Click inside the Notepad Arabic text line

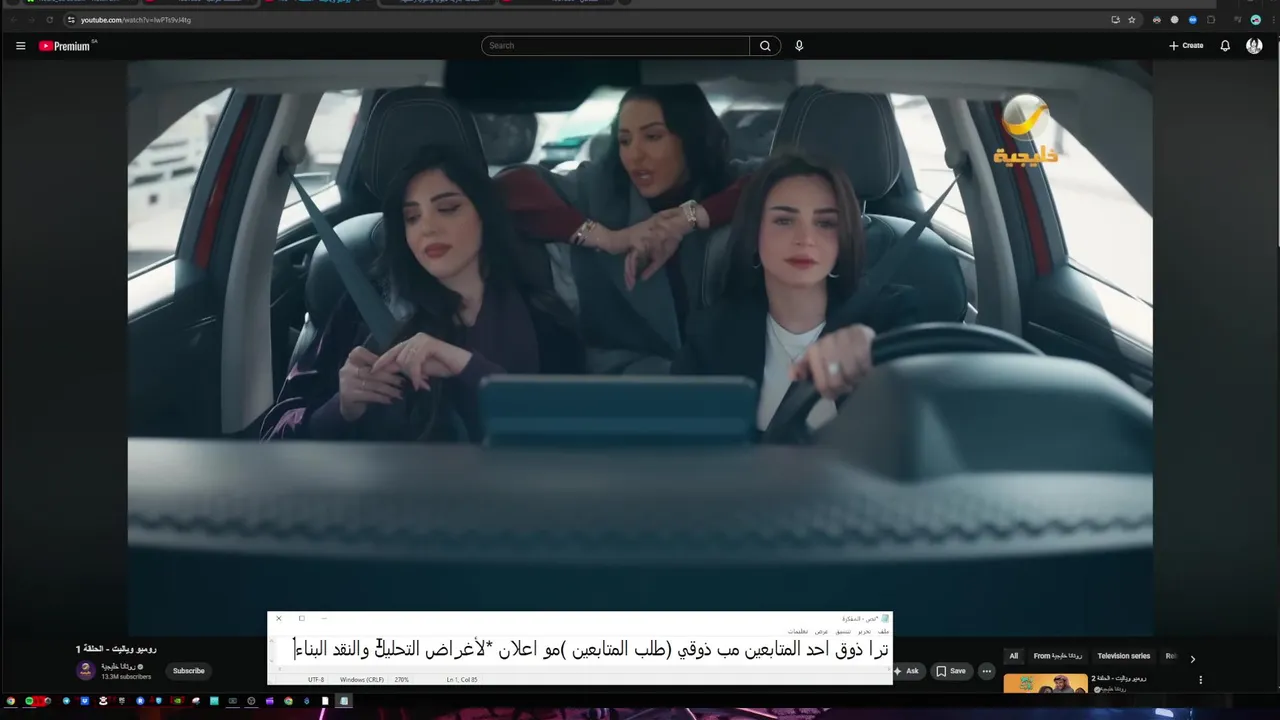590,650
